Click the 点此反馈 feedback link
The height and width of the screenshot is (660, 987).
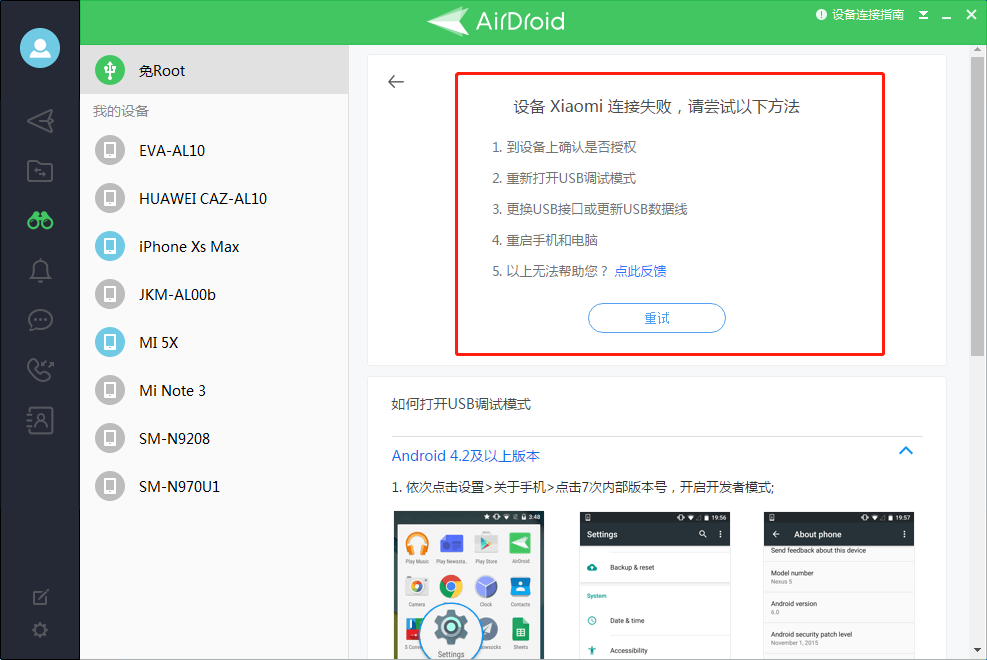tap(640, 271)
